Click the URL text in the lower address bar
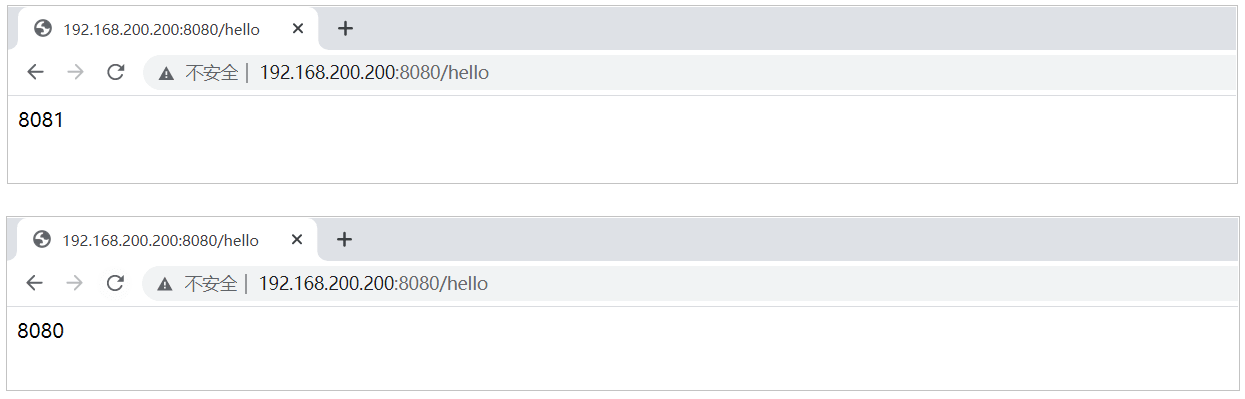Image resolution: width=1245 pixels, height=399 pixels. pyautogui.click(x=373, y=283)
